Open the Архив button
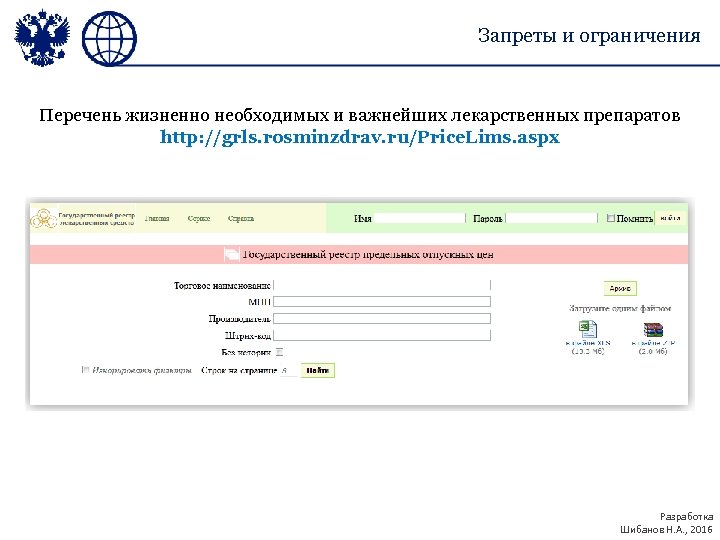Screen dimensions: 720x540 [620, 288]
